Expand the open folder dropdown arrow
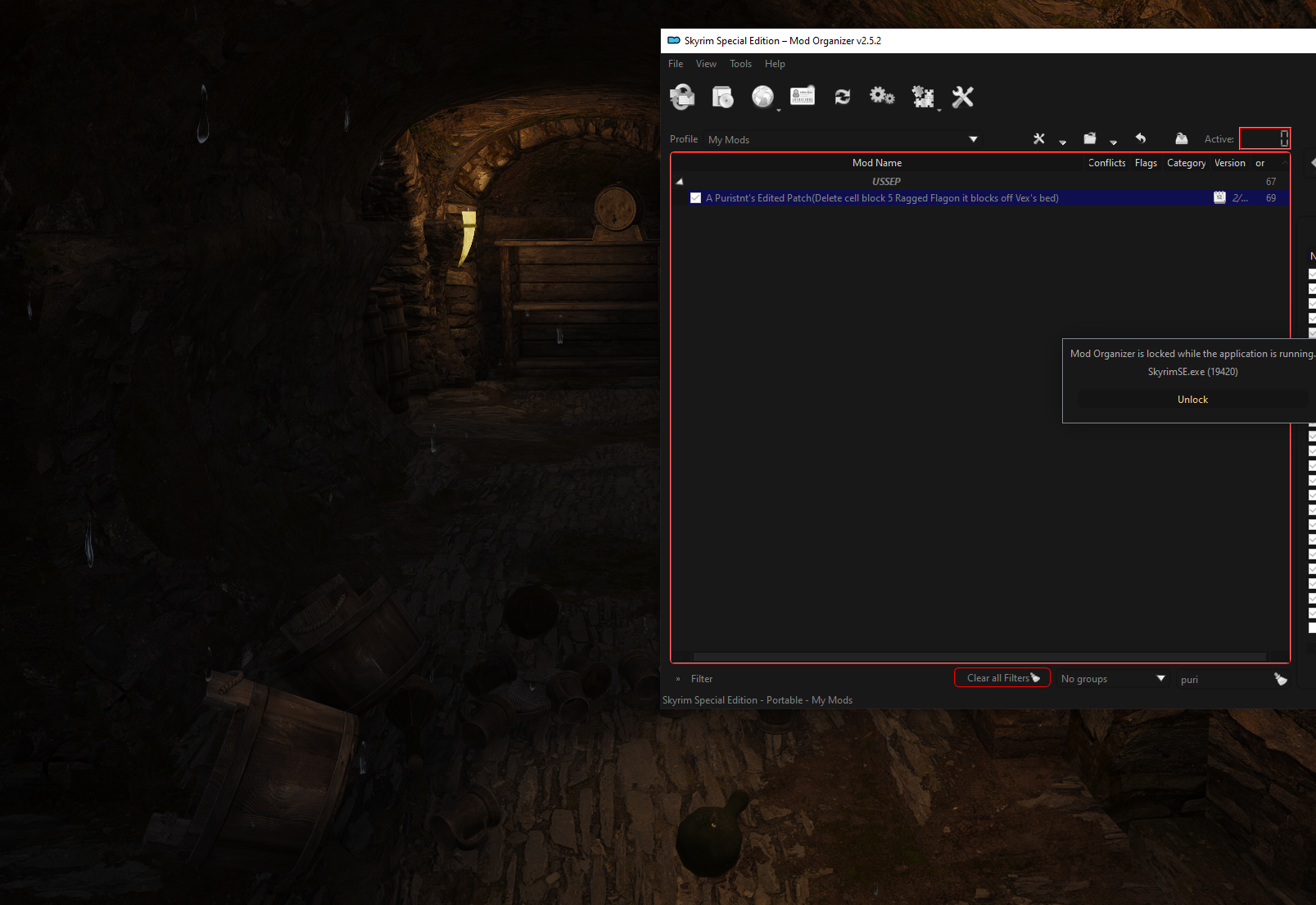The height and width of the screenshot is (905, 1316). [x=1114, y=143]
